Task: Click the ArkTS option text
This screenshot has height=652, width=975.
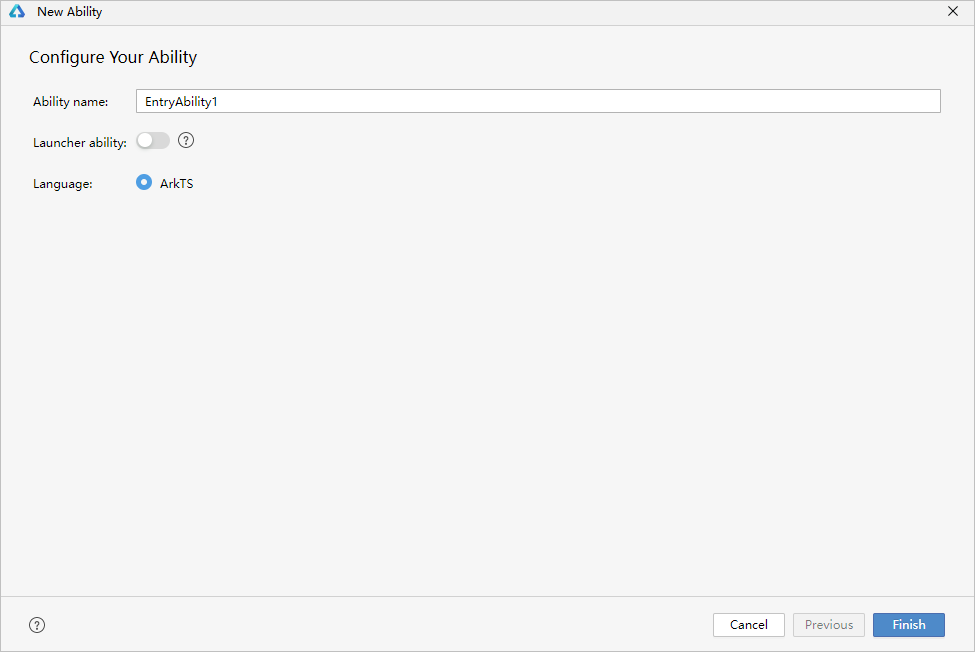Action: [x=177, y=184]
